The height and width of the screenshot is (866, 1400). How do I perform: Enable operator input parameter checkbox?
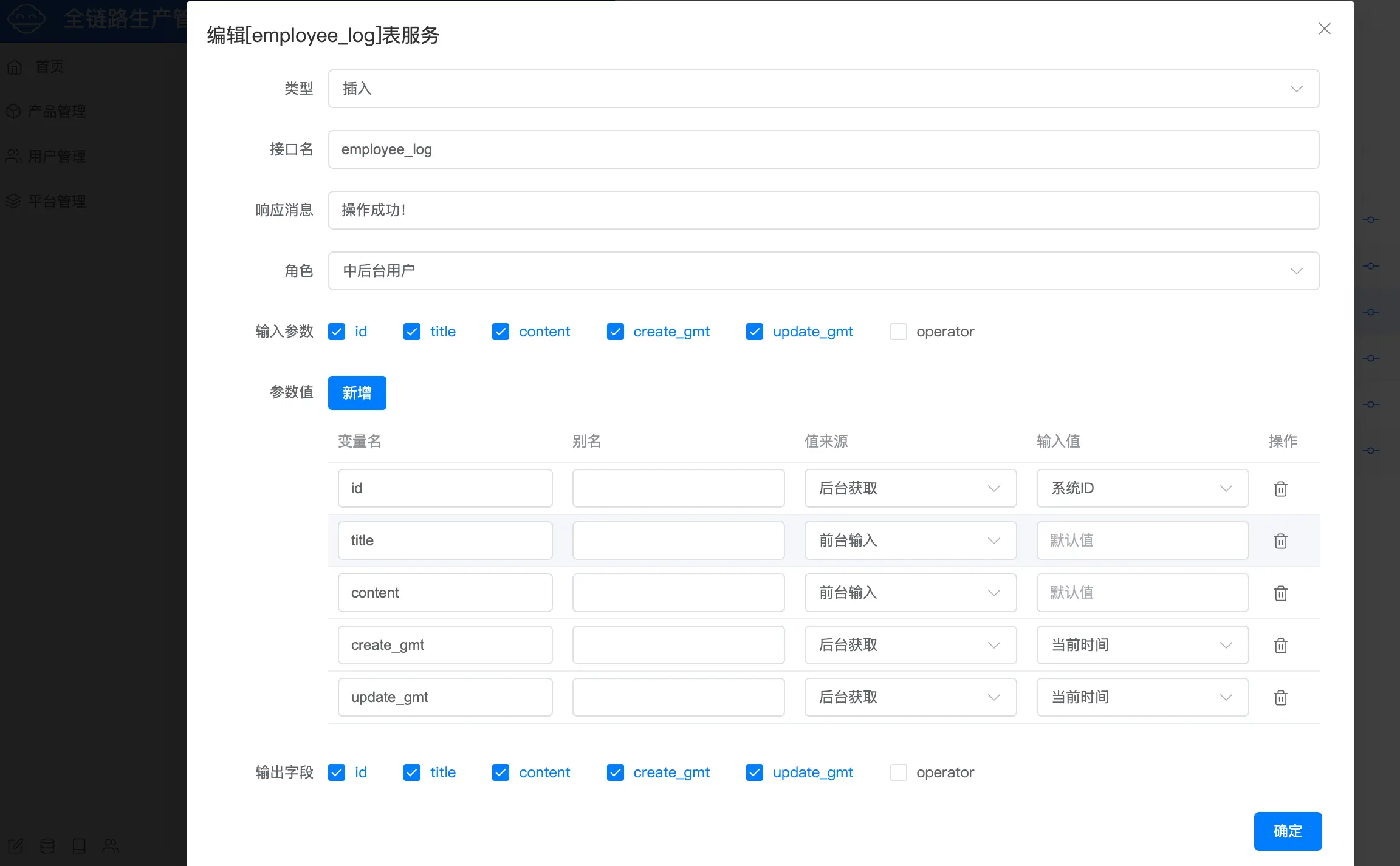[x=898, y=332]
